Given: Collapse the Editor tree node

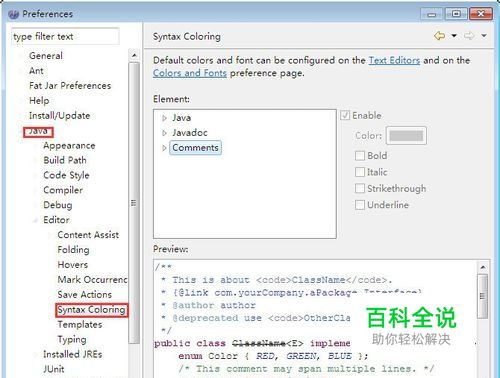Looking at the screenshot, I should (x=36, y=220).
